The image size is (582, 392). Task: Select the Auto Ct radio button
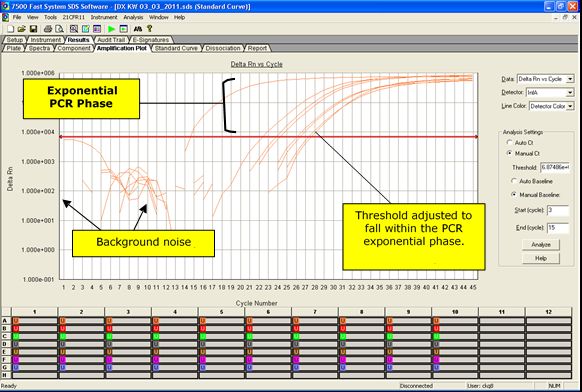click(510, 143)
